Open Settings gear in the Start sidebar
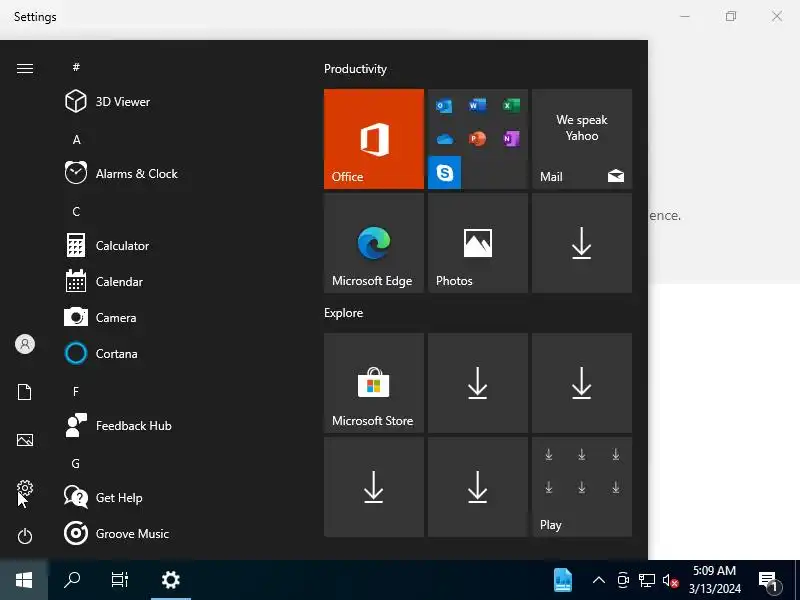The height and width of the screenshot is (600, 800). (24, 488)
